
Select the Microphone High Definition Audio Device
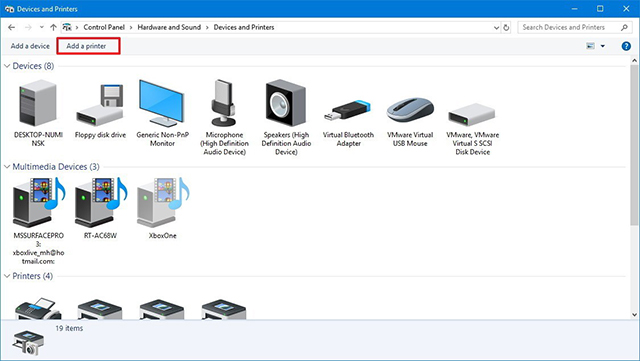coord(224,103)
